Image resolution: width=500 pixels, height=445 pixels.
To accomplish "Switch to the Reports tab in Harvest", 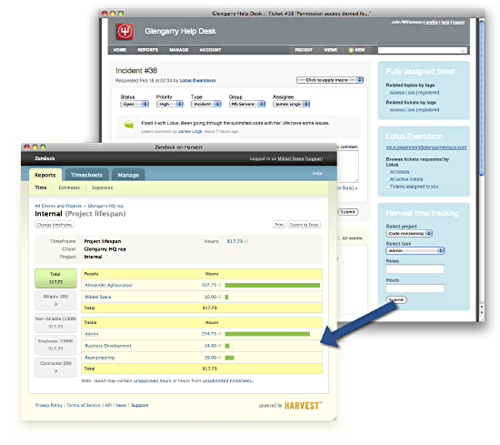I will click(x=45, y=175).
